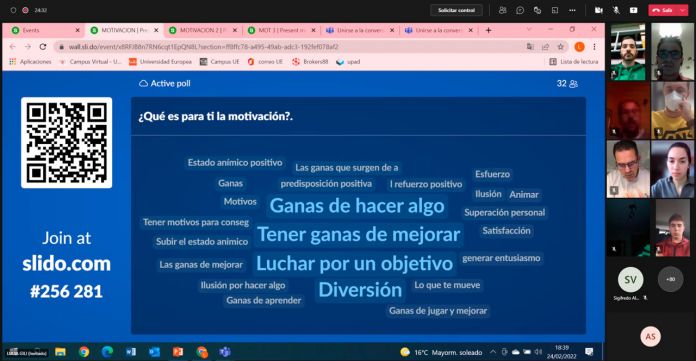Show the meeting participants panel

point(502,10)
